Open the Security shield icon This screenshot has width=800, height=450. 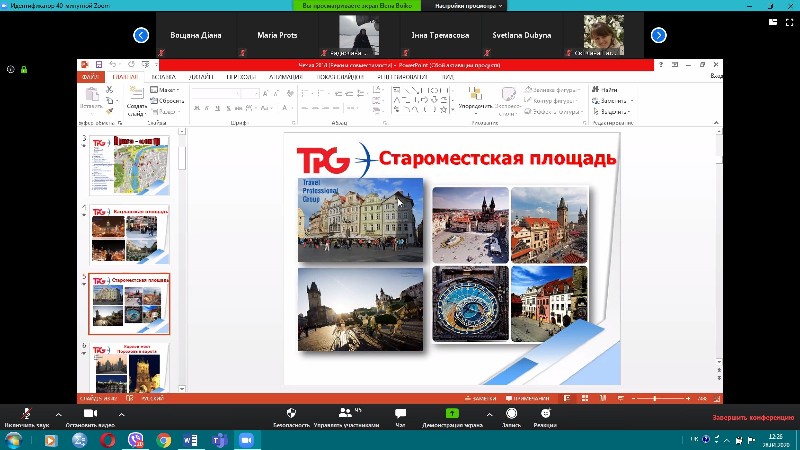291,413
